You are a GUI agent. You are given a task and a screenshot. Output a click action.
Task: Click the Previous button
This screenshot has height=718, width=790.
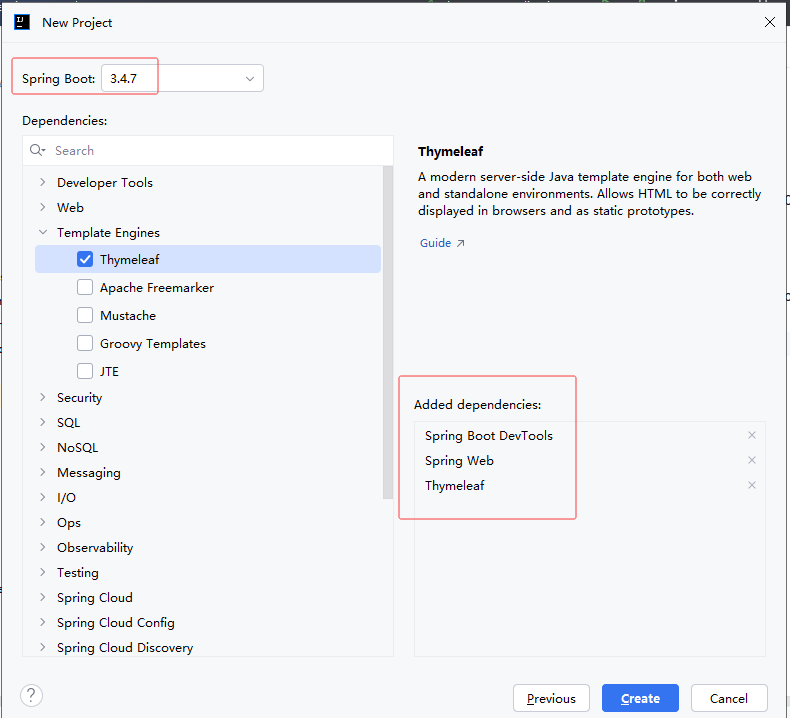pyautogui.click(x=551, y=698)
